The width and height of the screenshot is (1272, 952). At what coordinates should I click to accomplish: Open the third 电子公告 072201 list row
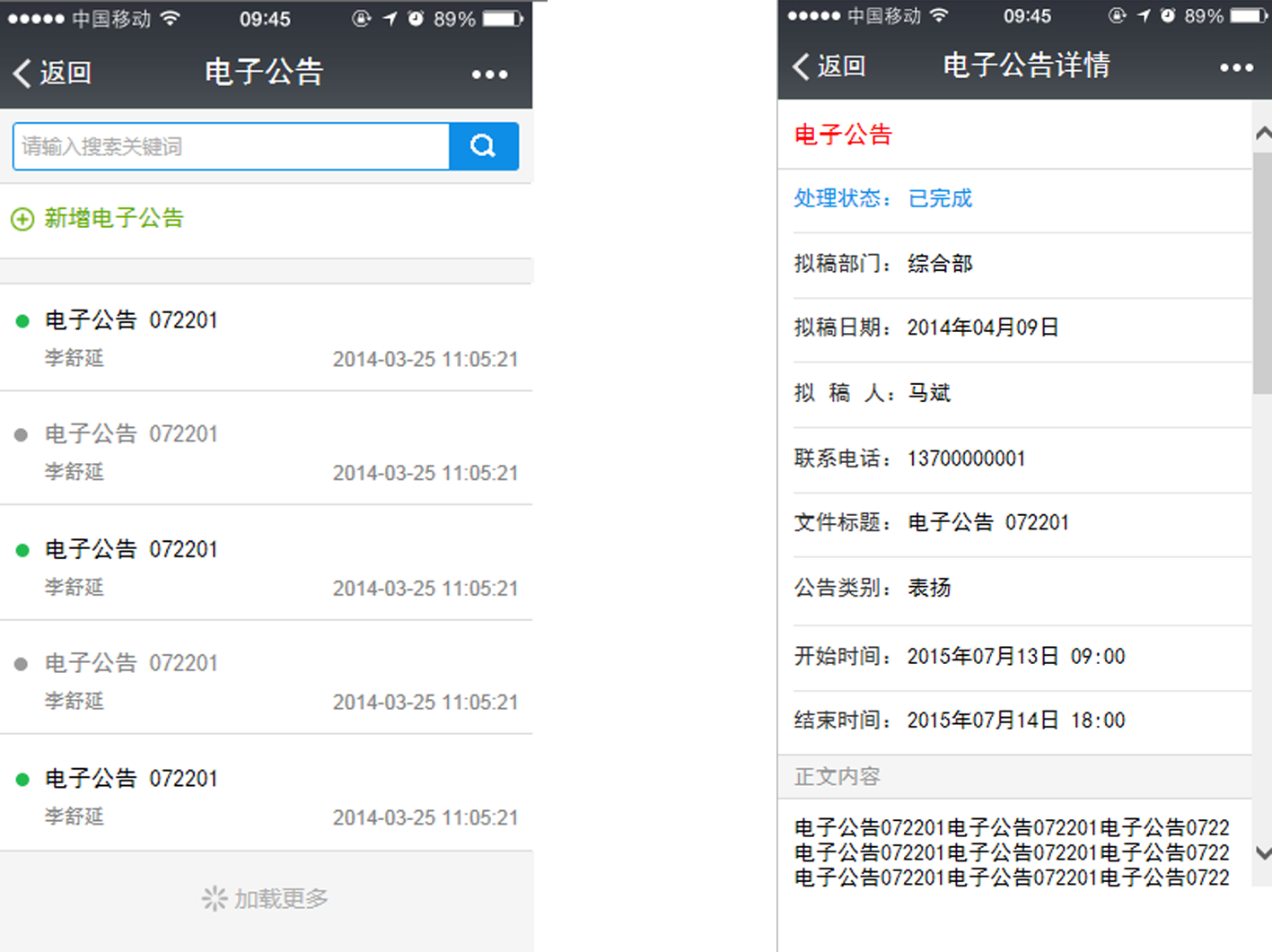[x=266, y=563]
